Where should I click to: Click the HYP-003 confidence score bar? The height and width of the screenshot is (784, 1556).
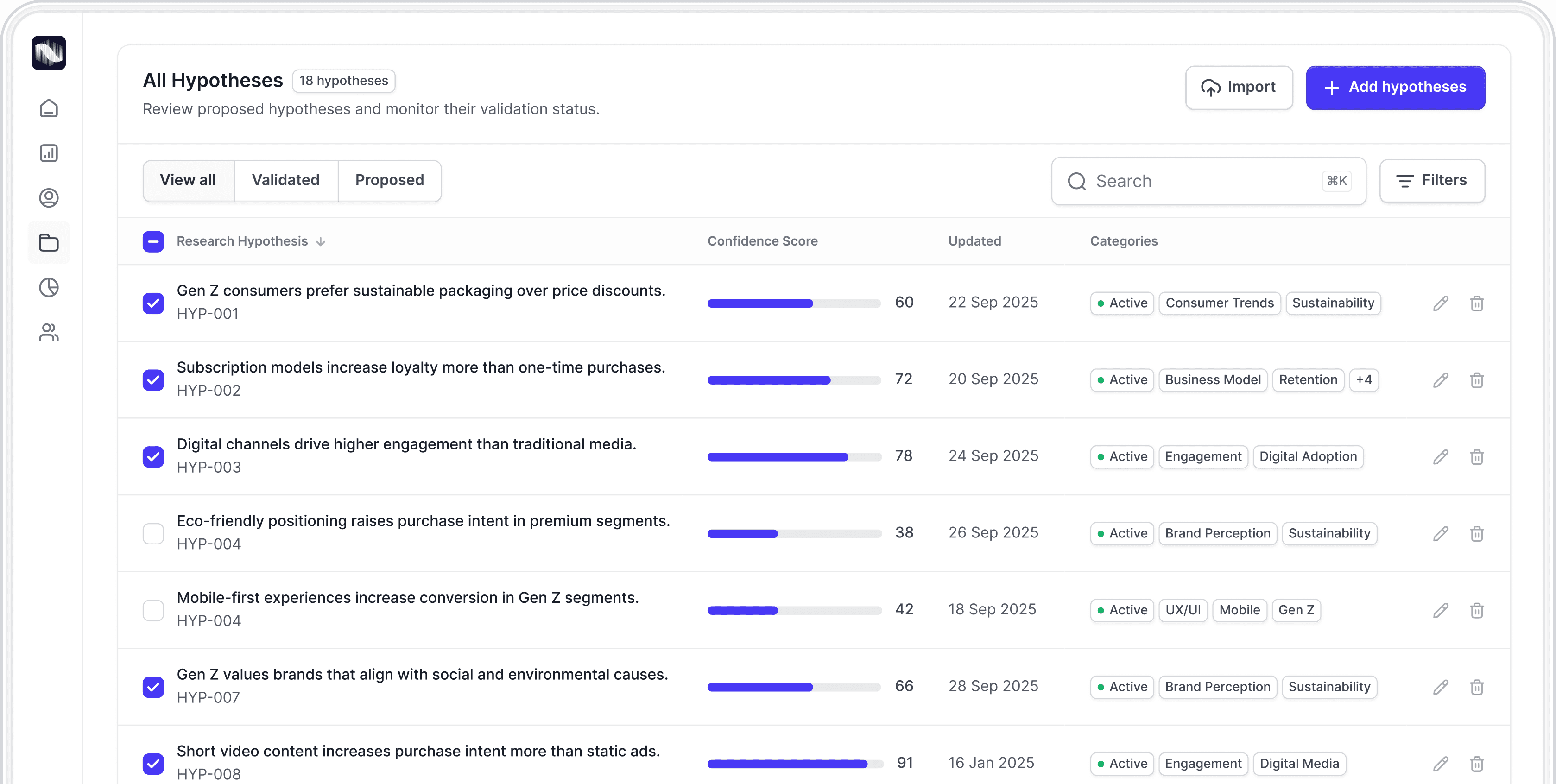pos(794,456)
